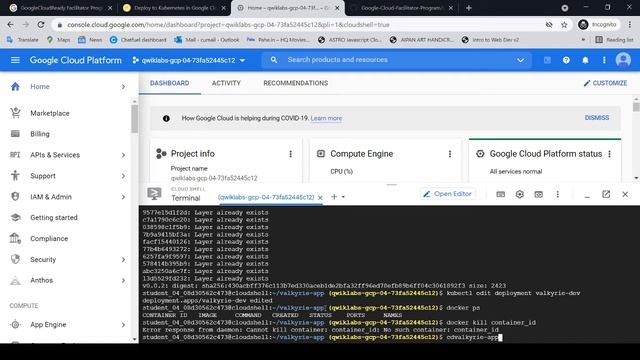Switch to the RECOMMENDATIONS tab
The width and height of the screenshot is (640, 360).
click(296, 83)
